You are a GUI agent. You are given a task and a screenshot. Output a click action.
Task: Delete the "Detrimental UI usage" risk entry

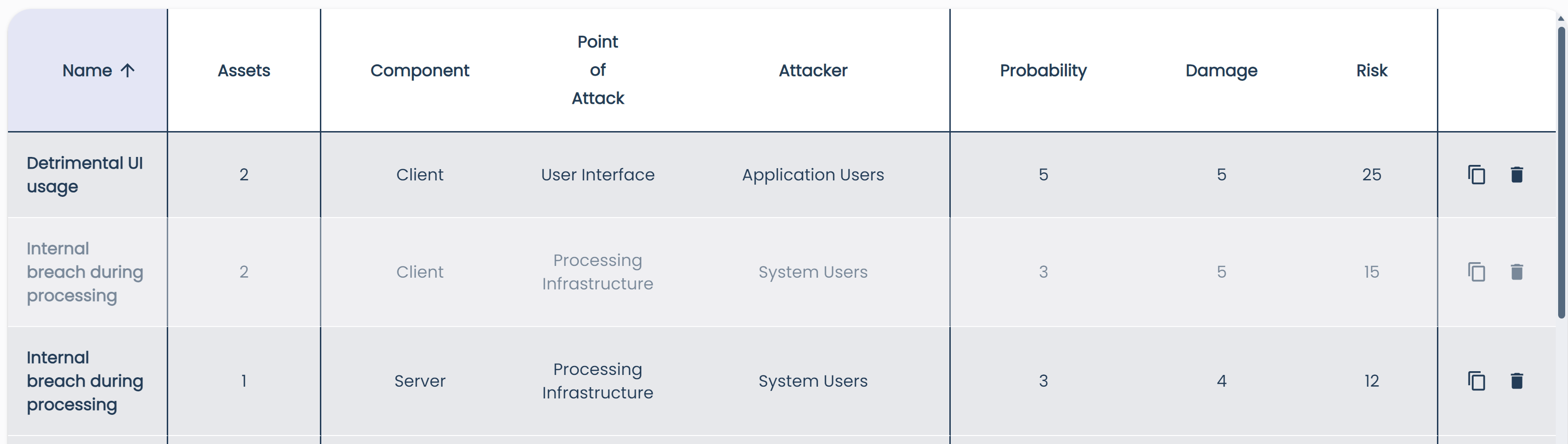1517,175
